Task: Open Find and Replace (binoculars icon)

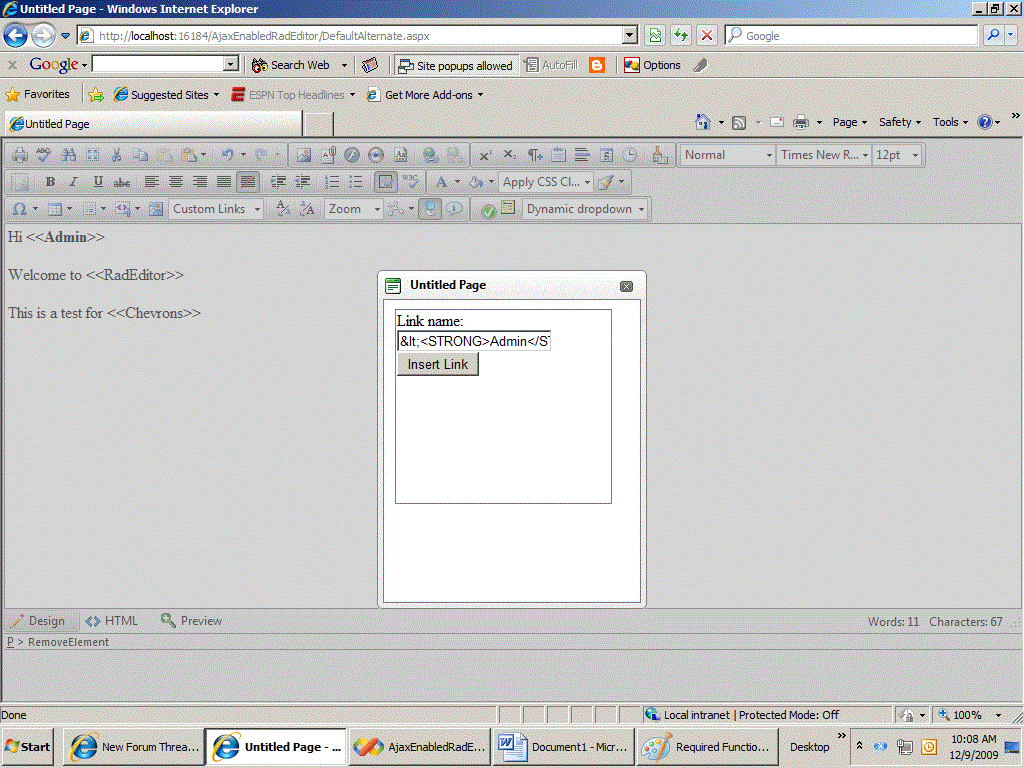Action: tap(69, 155)
